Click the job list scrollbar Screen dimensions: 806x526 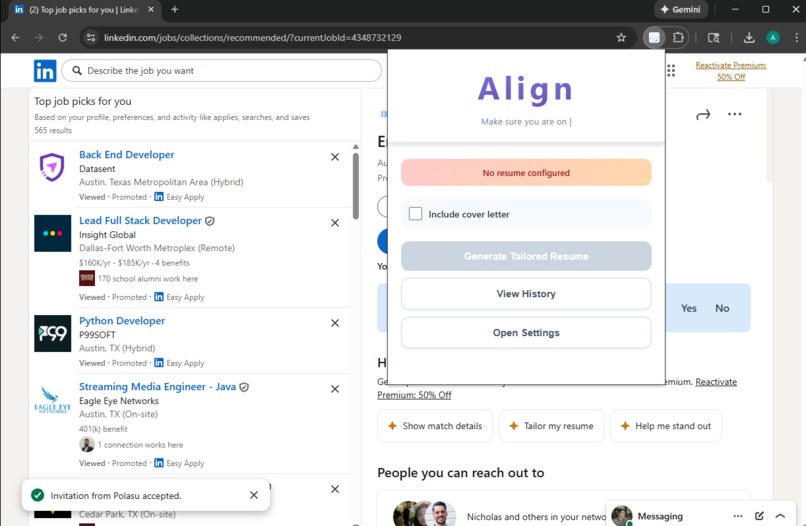click(356, 186)
